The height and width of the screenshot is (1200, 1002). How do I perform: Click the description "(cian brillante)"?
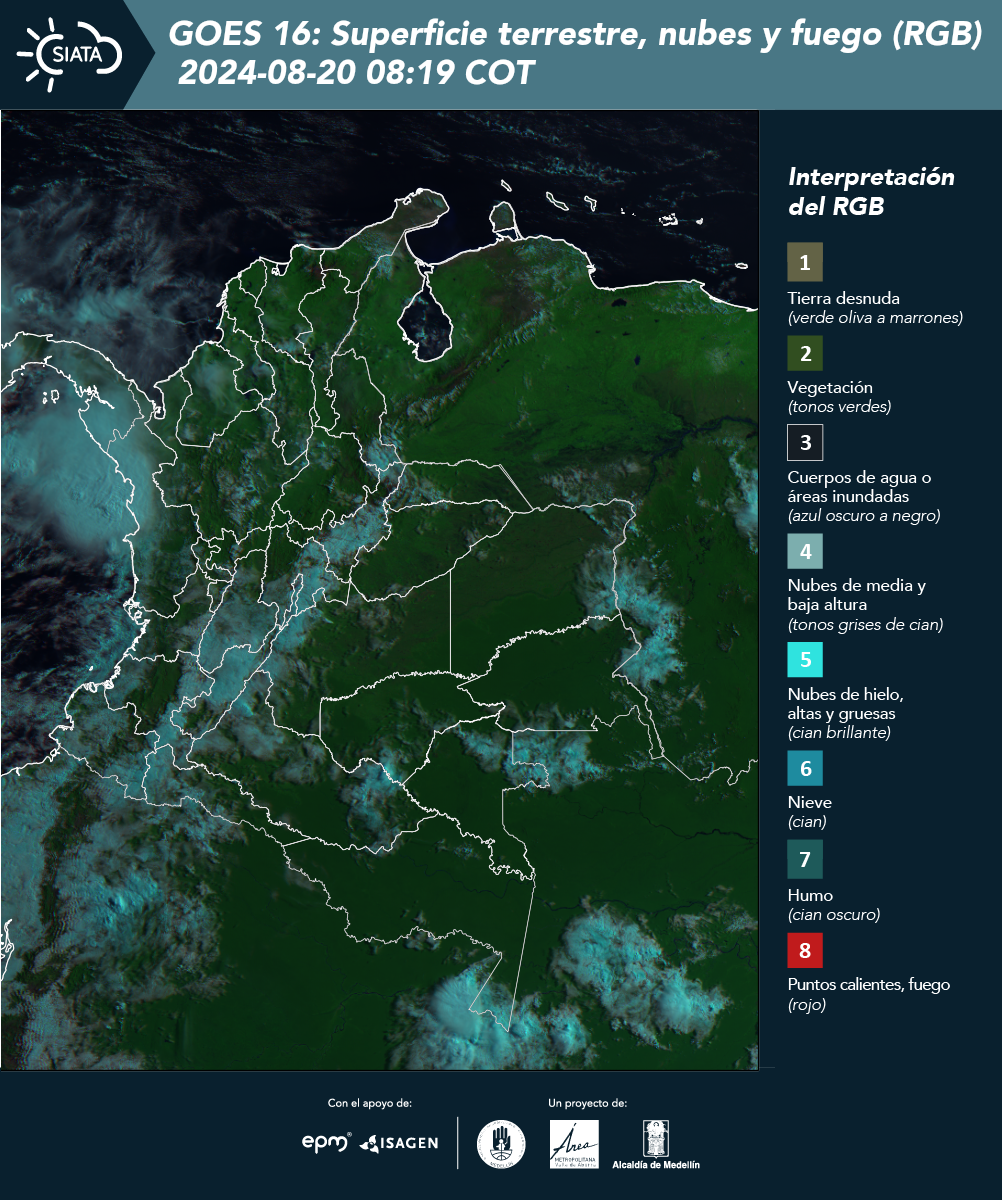point(839,733)
